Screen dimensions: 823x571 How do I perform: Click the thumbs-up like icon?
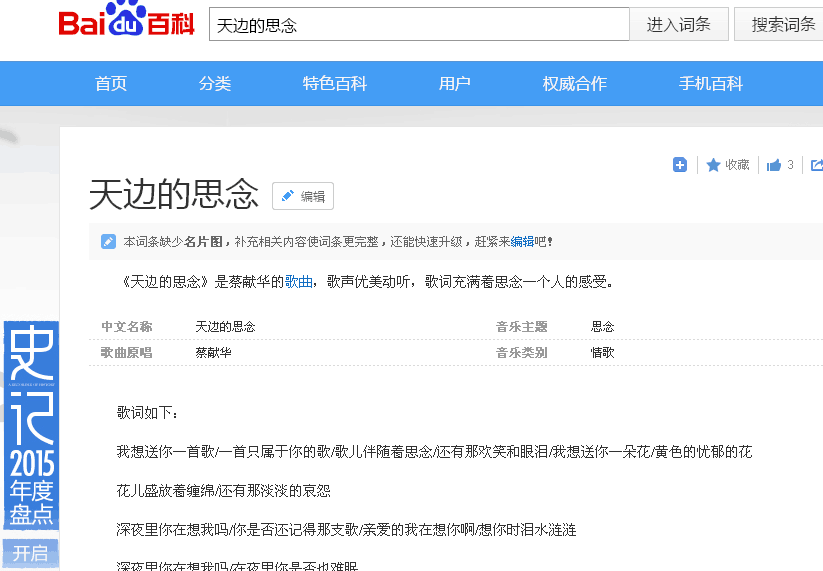774,165
